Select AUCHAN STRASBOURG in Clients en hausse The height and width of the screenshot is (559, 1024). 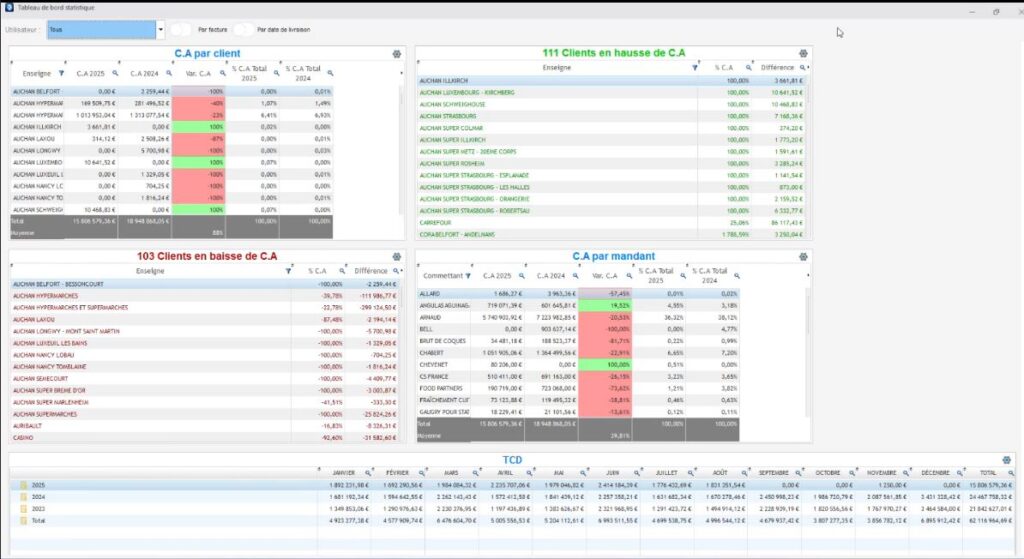coord(611,116)
